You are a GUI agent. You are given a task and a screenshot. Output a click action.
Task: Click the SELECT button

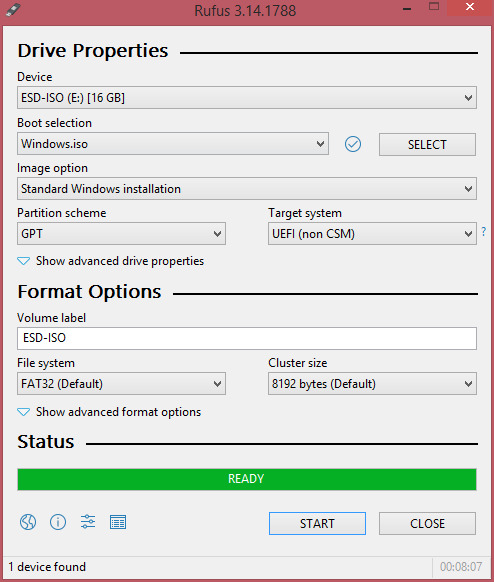click(427, 144)
